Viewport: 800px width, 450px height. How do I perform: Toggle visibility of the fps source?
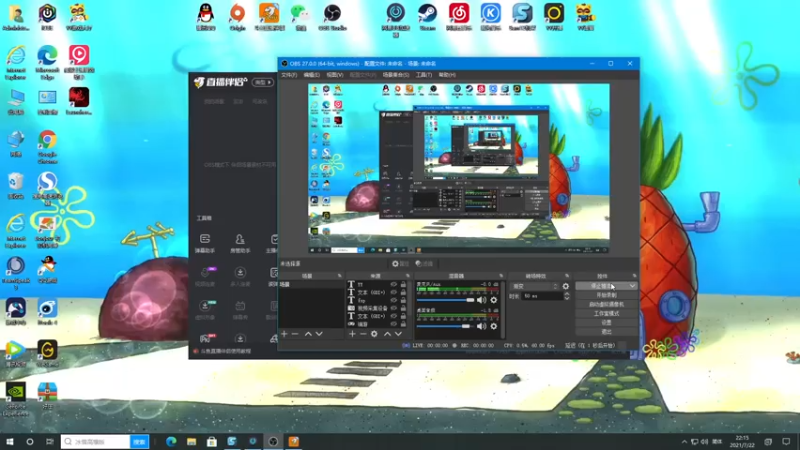pos(393,301)
